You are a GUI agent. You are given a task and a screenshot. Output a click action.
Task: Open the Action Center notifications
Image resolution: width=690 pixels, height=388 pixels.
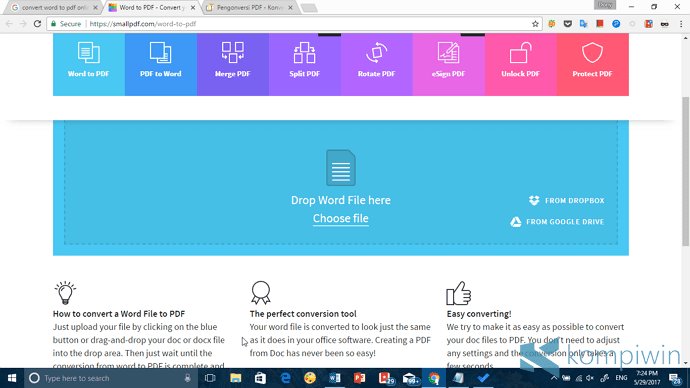tap(675, 378)
